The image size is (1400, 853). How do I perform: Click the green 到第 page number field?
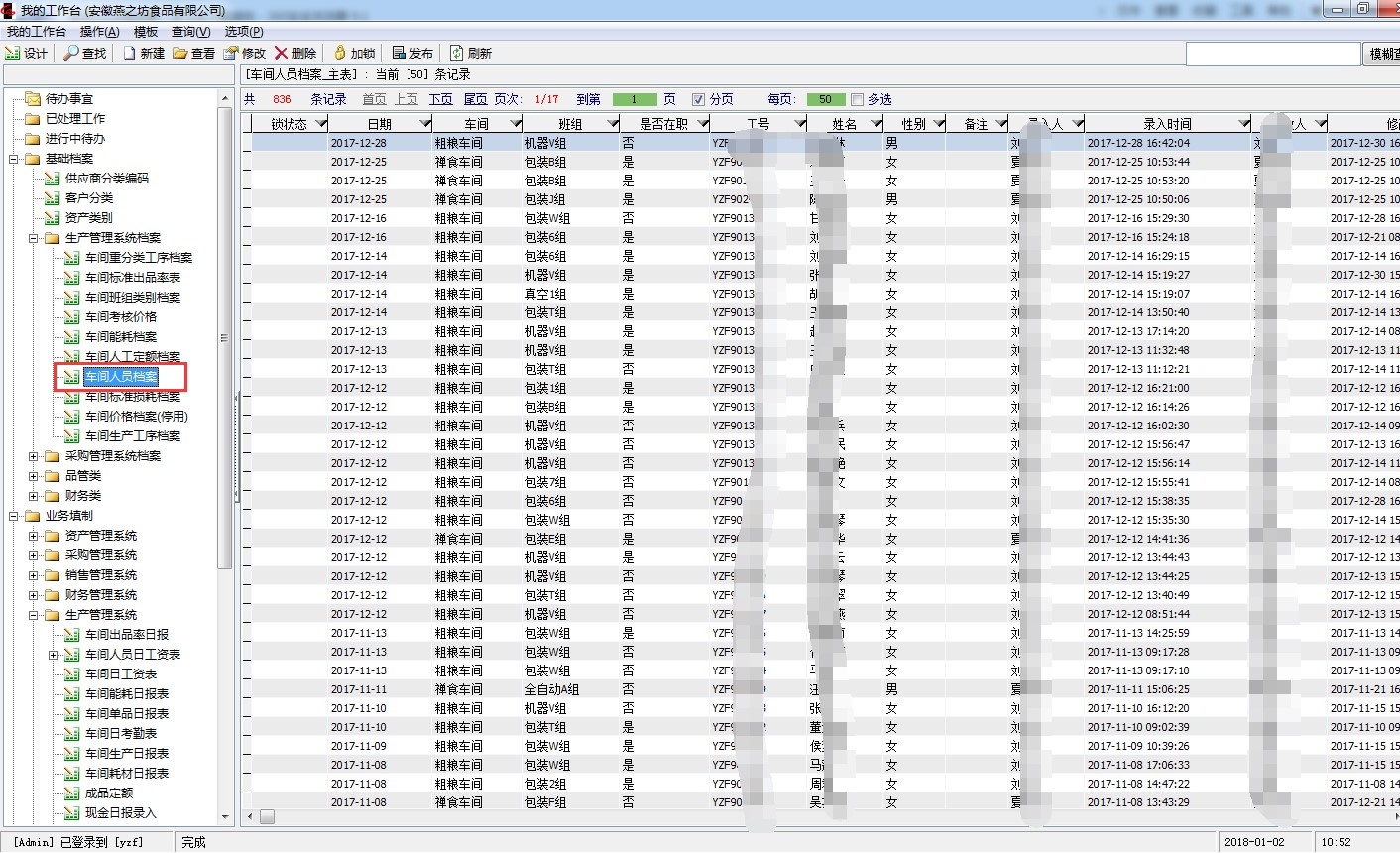pos(635,99)
